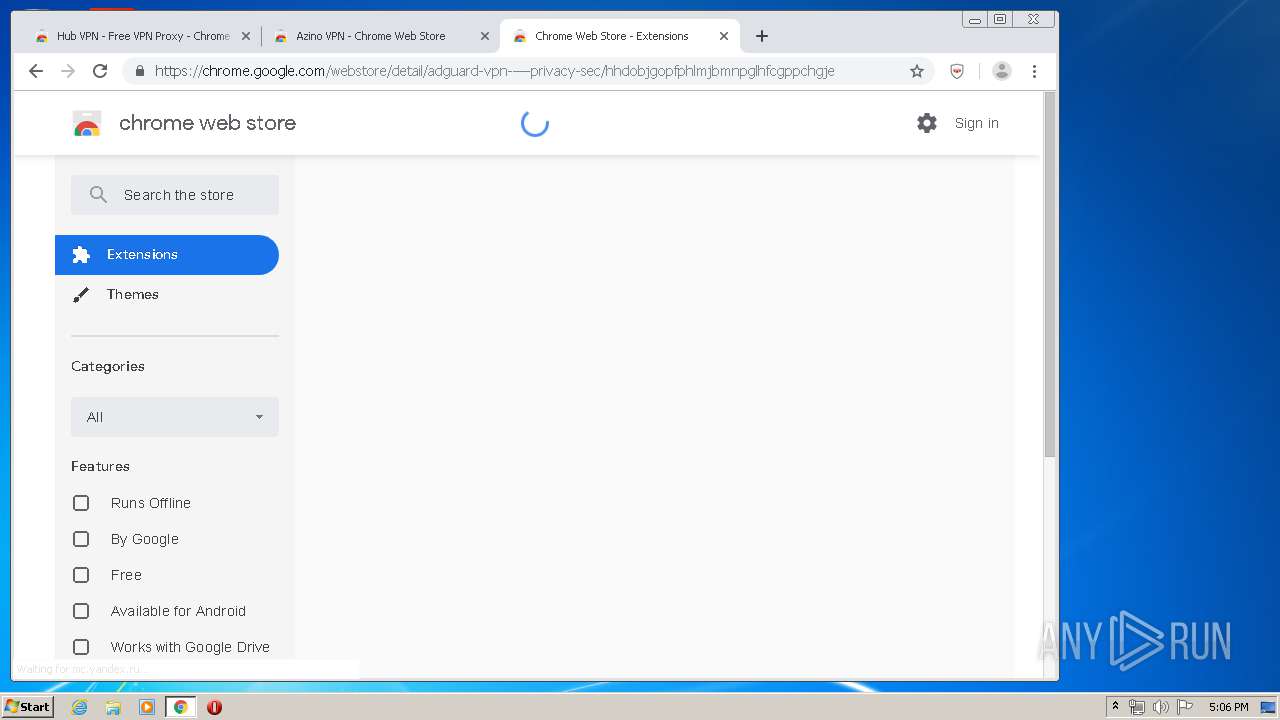
Task: Open the red Opera taskbar icon
Action: 214,707
